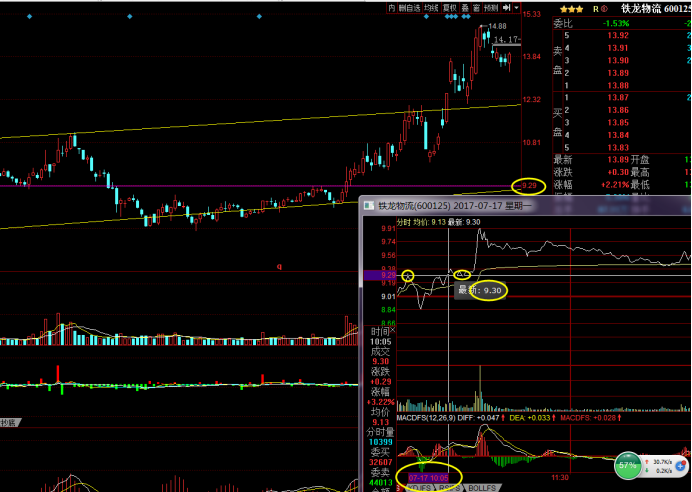Click the three-star rating icon
692x492 pixels.
pyautogui.click(x=571, y=8)
